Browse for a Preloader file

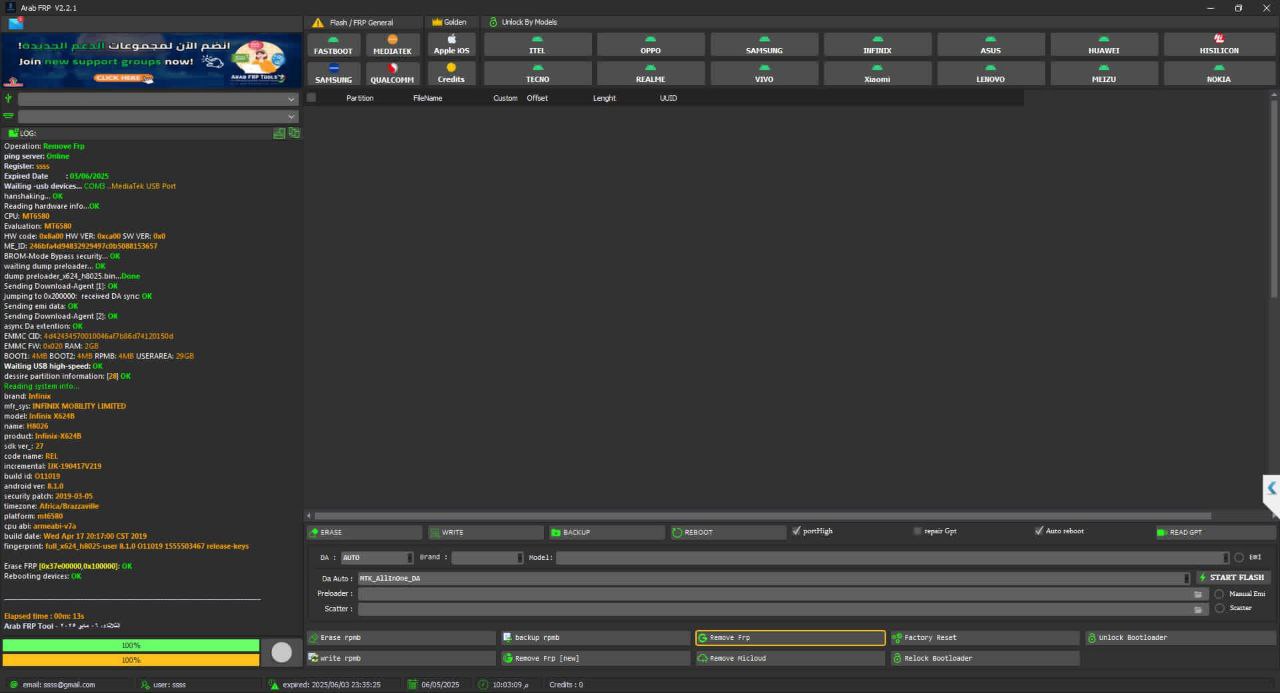click(1200, 594)
